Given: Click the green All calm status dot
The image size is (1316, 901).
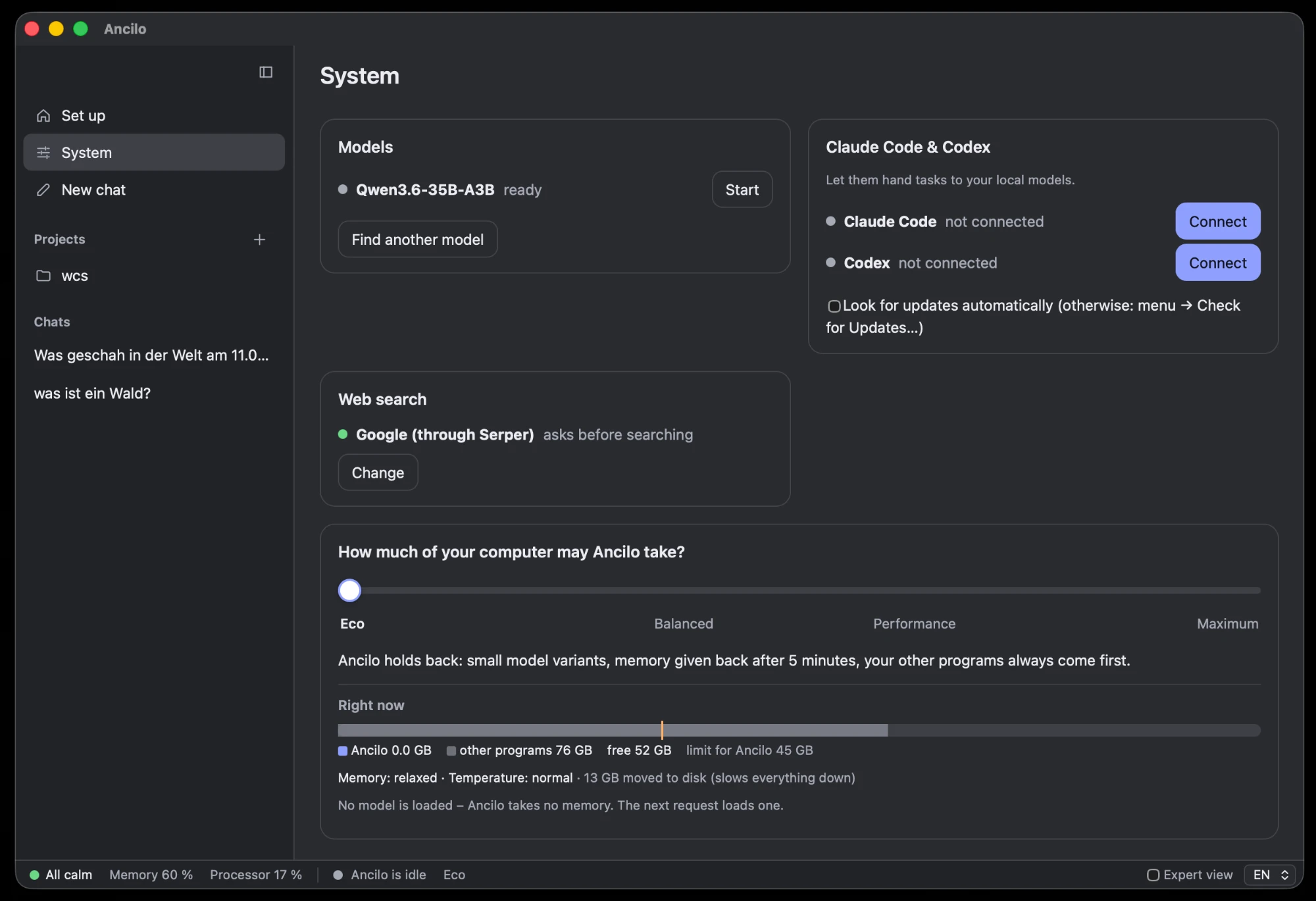Looking at the screenshot, I should pyautogui.click(x=34, y=875).
